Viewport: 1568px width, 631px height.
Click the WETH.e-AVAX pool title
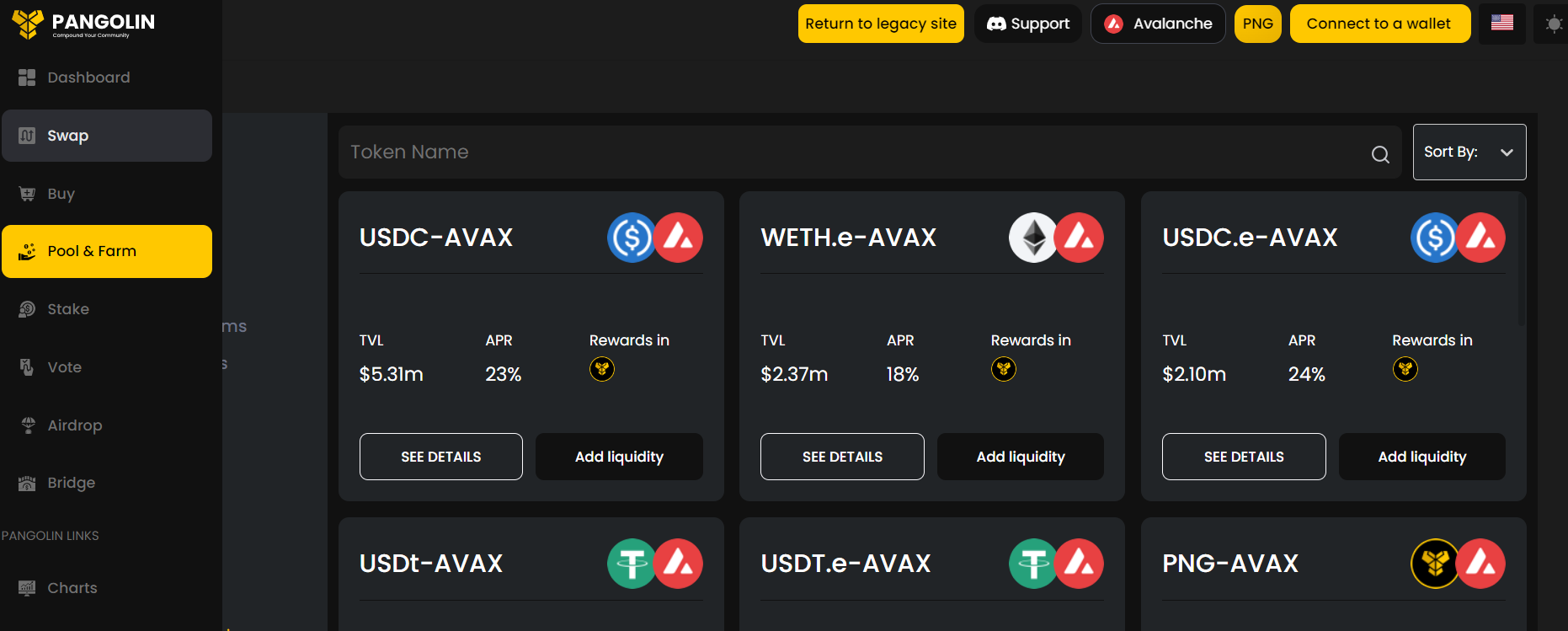(x=849, y=238)
